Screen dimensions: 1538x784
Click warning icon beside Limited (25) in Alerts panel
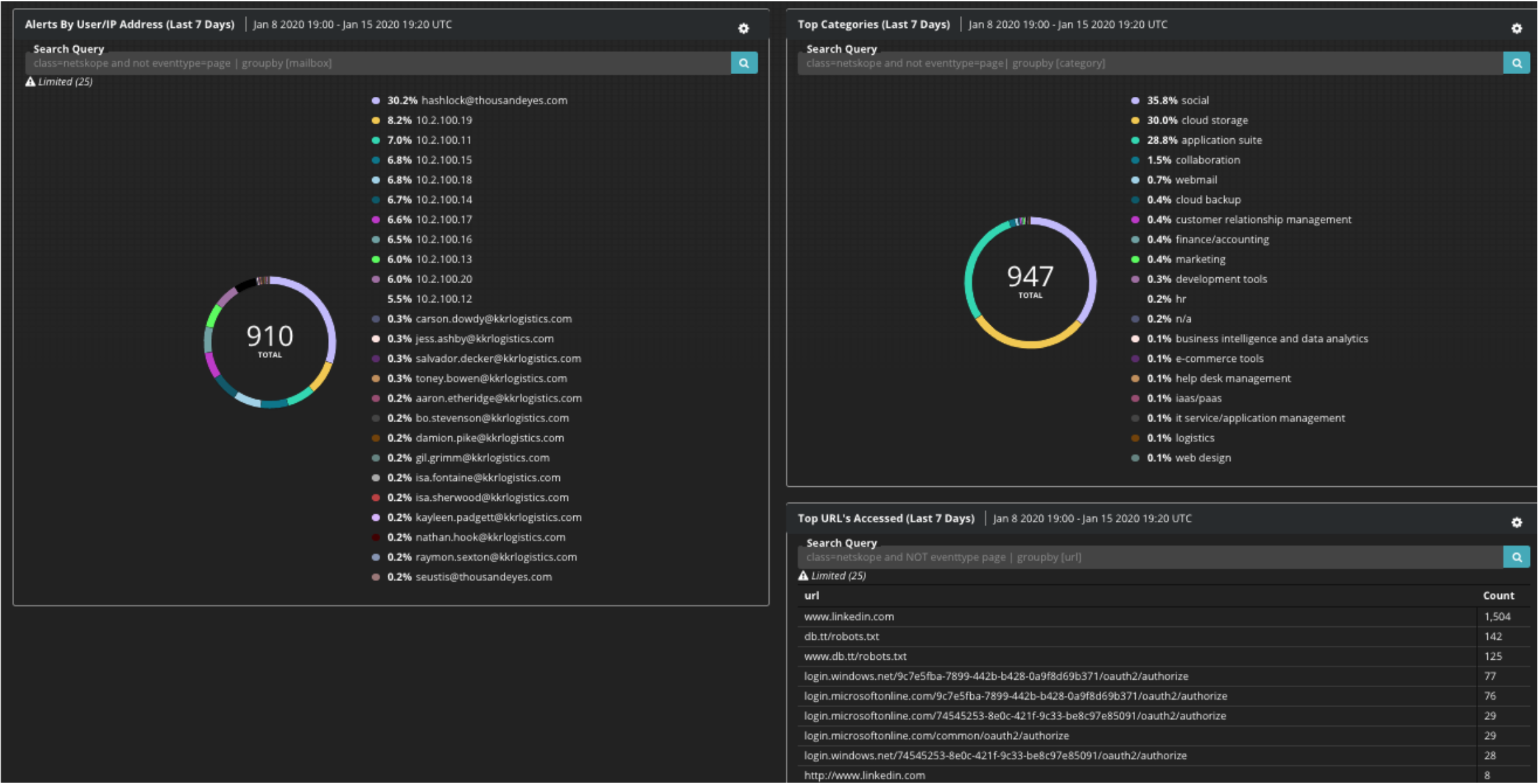click(x=30, y=81)
